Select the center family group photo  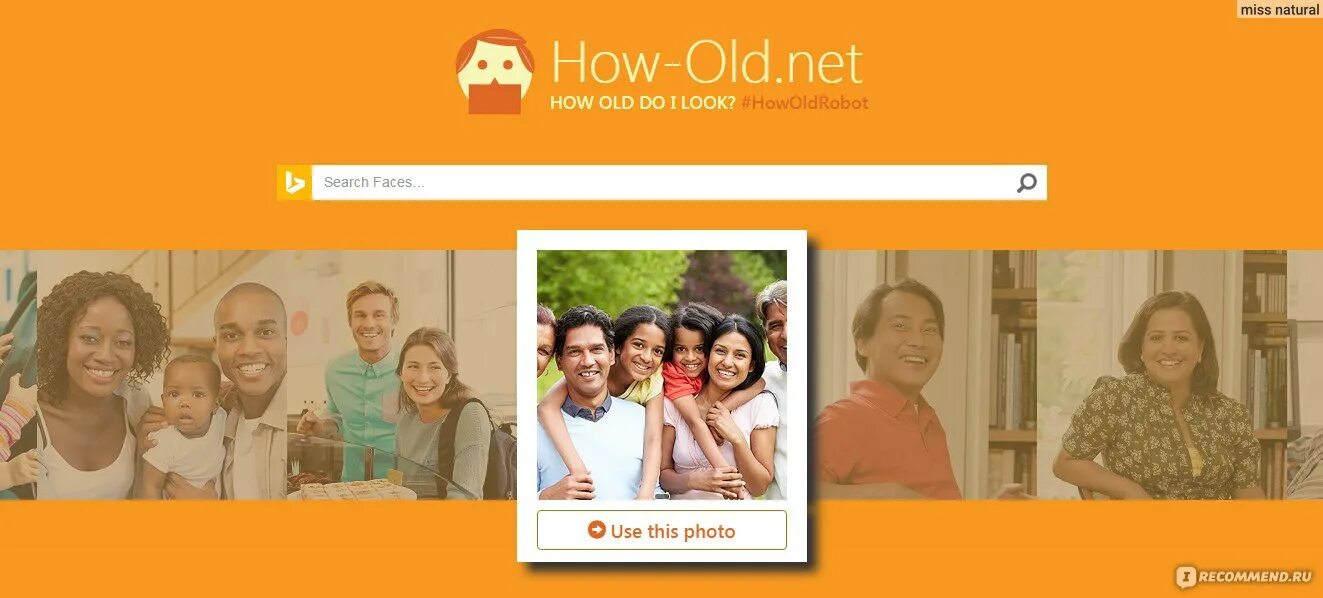pos(662,375)
